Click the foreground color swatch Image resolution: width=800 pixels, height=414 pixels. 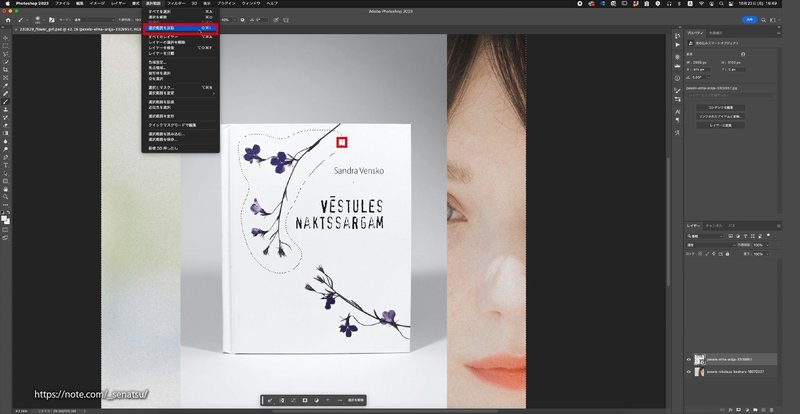point(5,218)
